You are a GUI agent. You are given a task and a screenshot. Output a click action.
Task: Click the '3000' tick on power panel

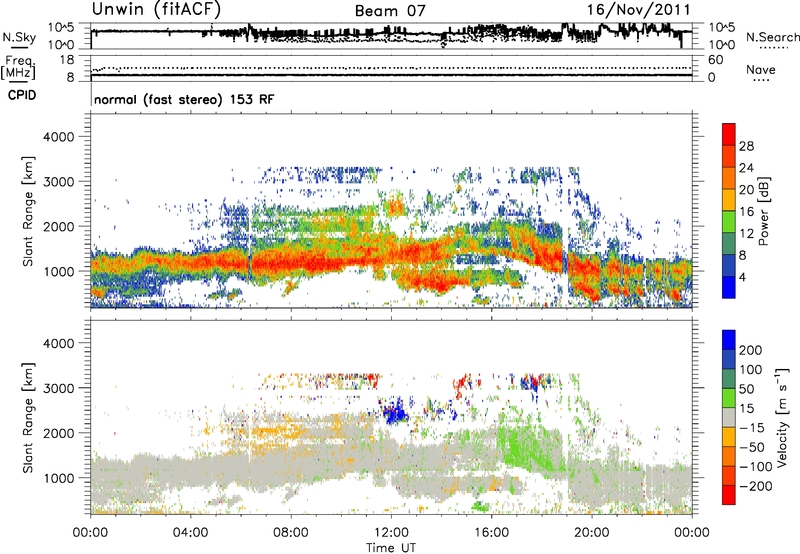click(x=58, y=182)
